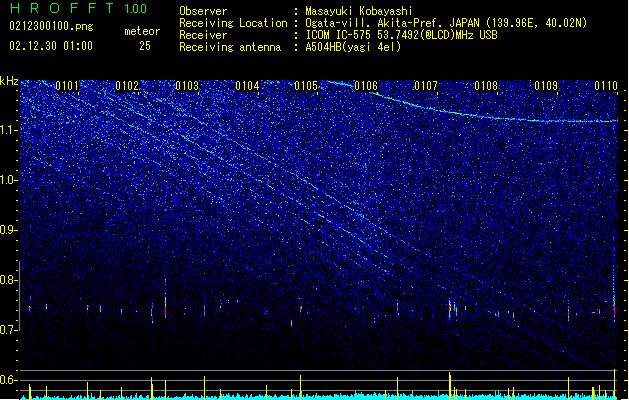Screen dimensions: 629x400
Task: Click time marker 0108
Action: click(486, 86)
